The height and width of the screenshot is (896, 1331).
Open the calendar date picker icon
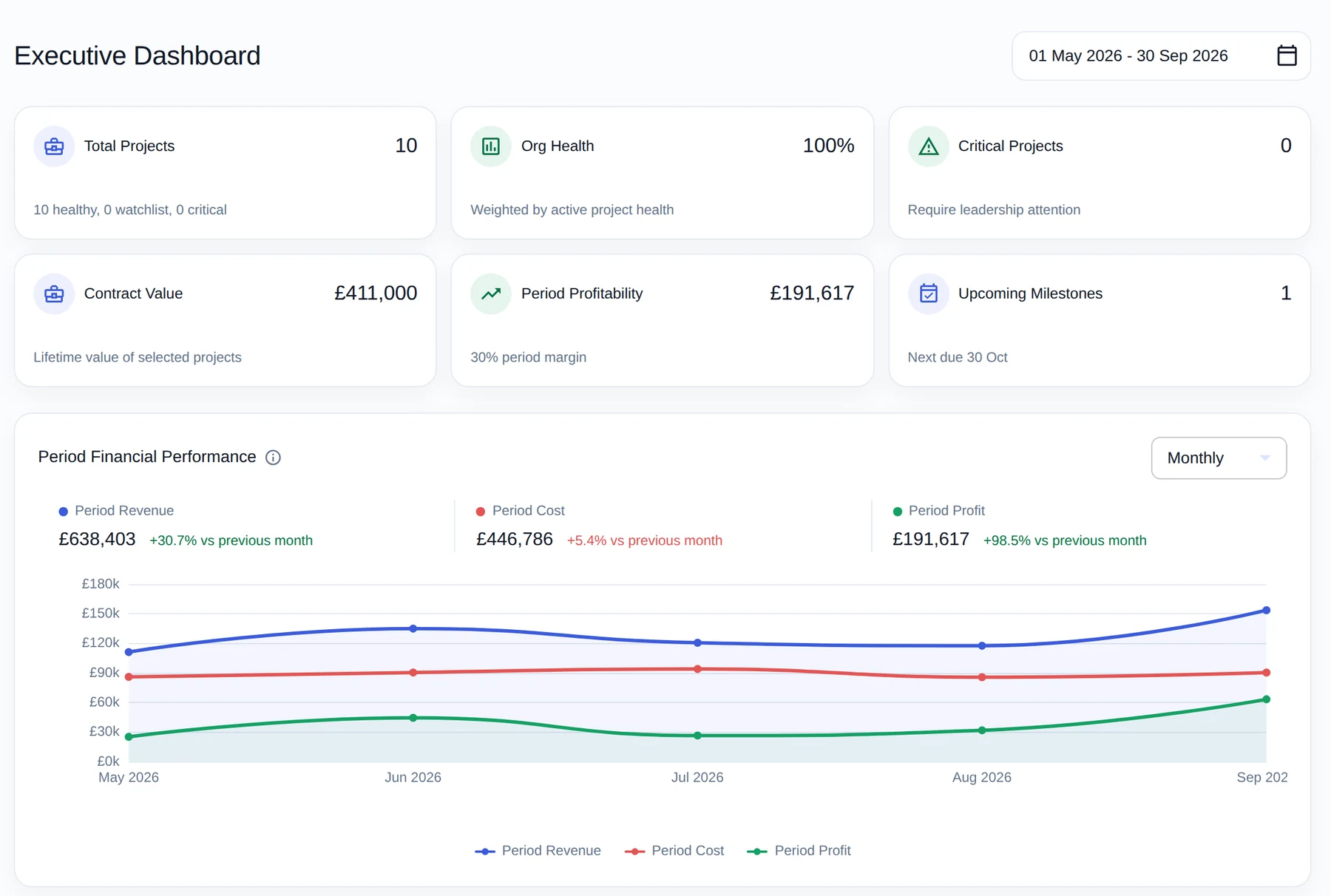(1287, 55)
